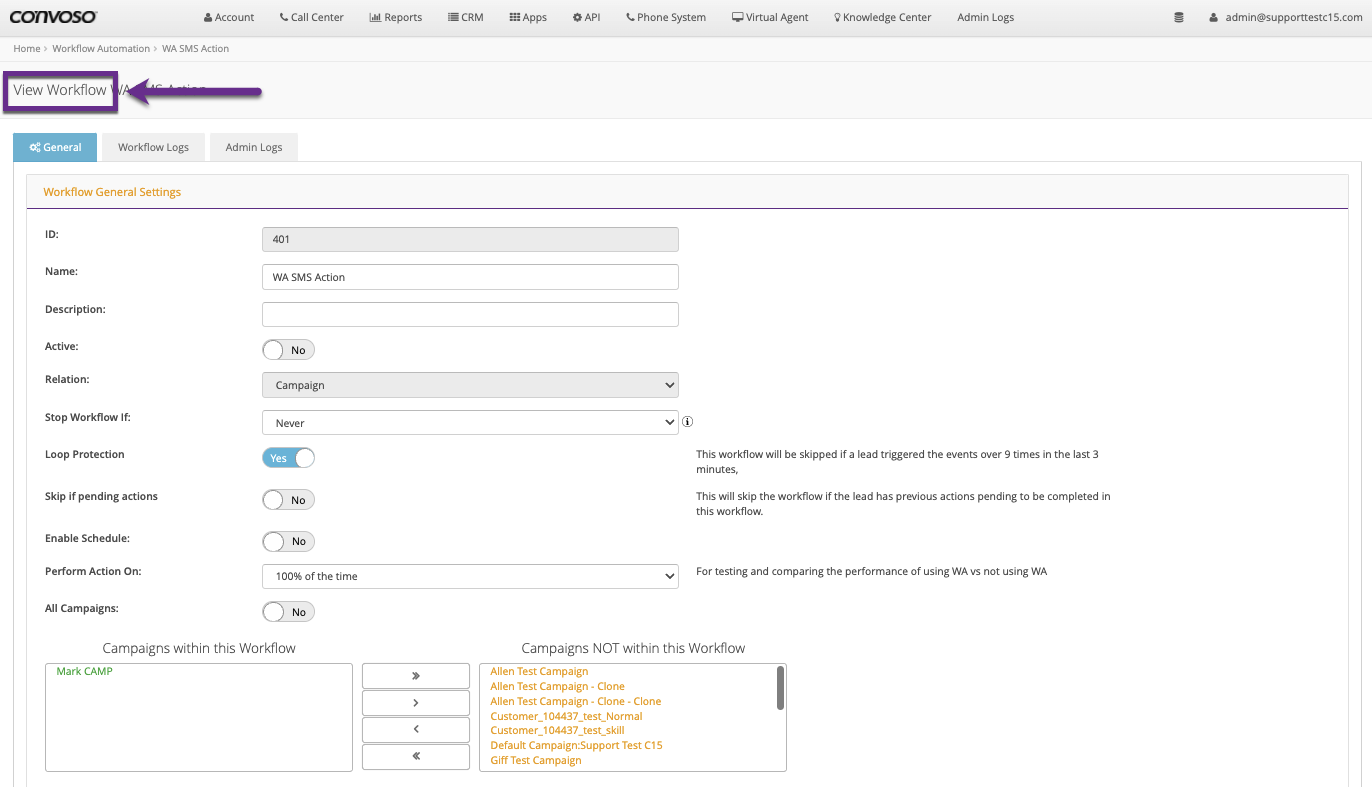Go to Home breadcrumb link

pyautogui.click(x=27, y=48)
